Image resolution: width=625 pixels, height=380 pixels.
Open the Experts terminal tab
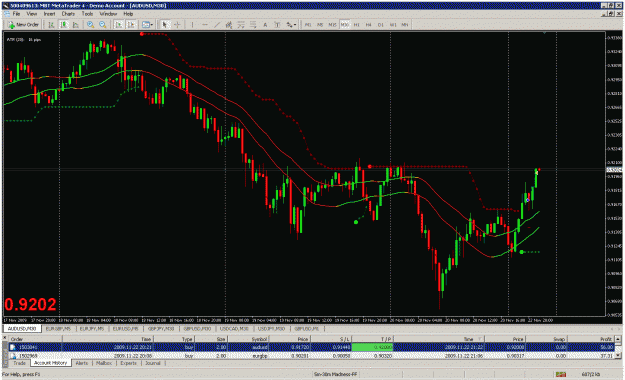(x=128, y=363)
